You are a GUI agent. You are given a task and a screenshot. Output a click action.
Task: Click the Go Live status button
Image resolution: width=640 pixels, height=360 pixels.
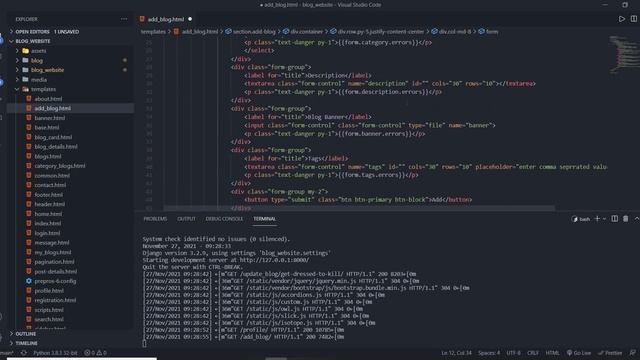(578, 353)
